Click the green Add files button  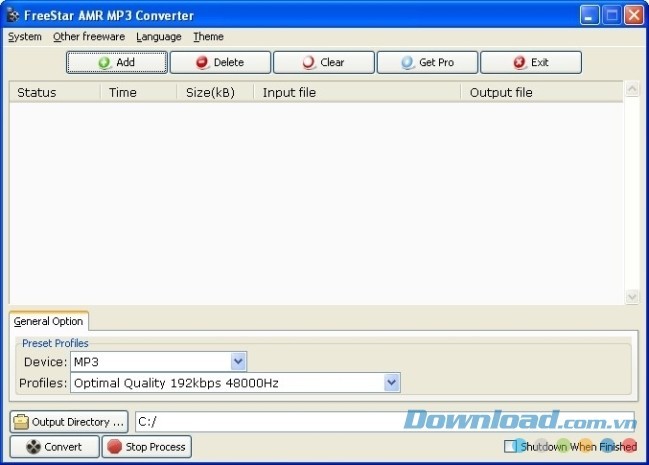click(x=117, y=63)
